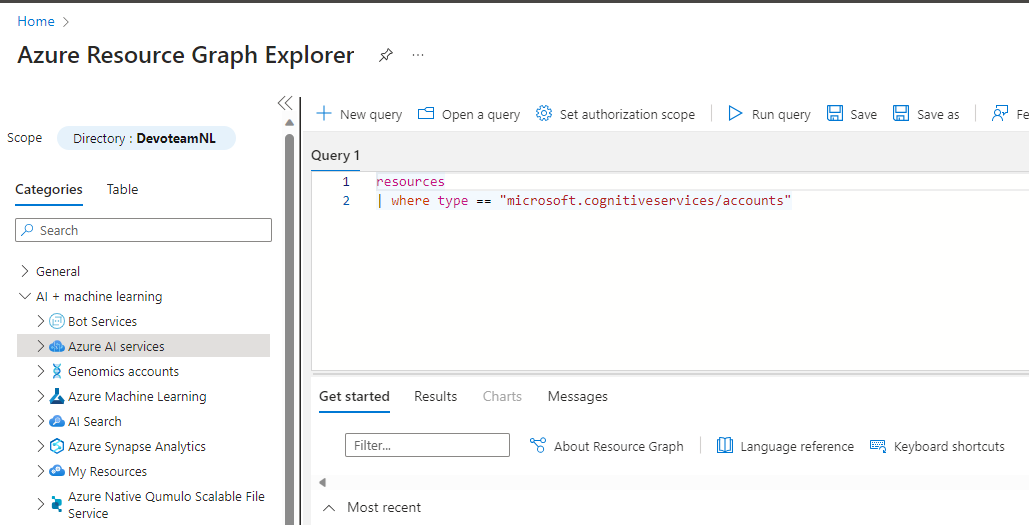Screen dimensions: 1029x525
Task: Open the Charts tab
Action: pos(502,396)
